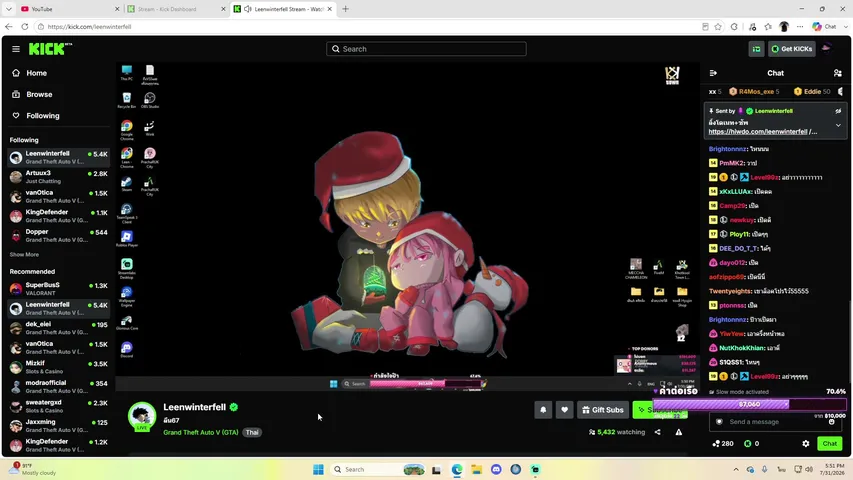Expand the pinned message chevron
This screenshot has width=853, height=480.
838,125
